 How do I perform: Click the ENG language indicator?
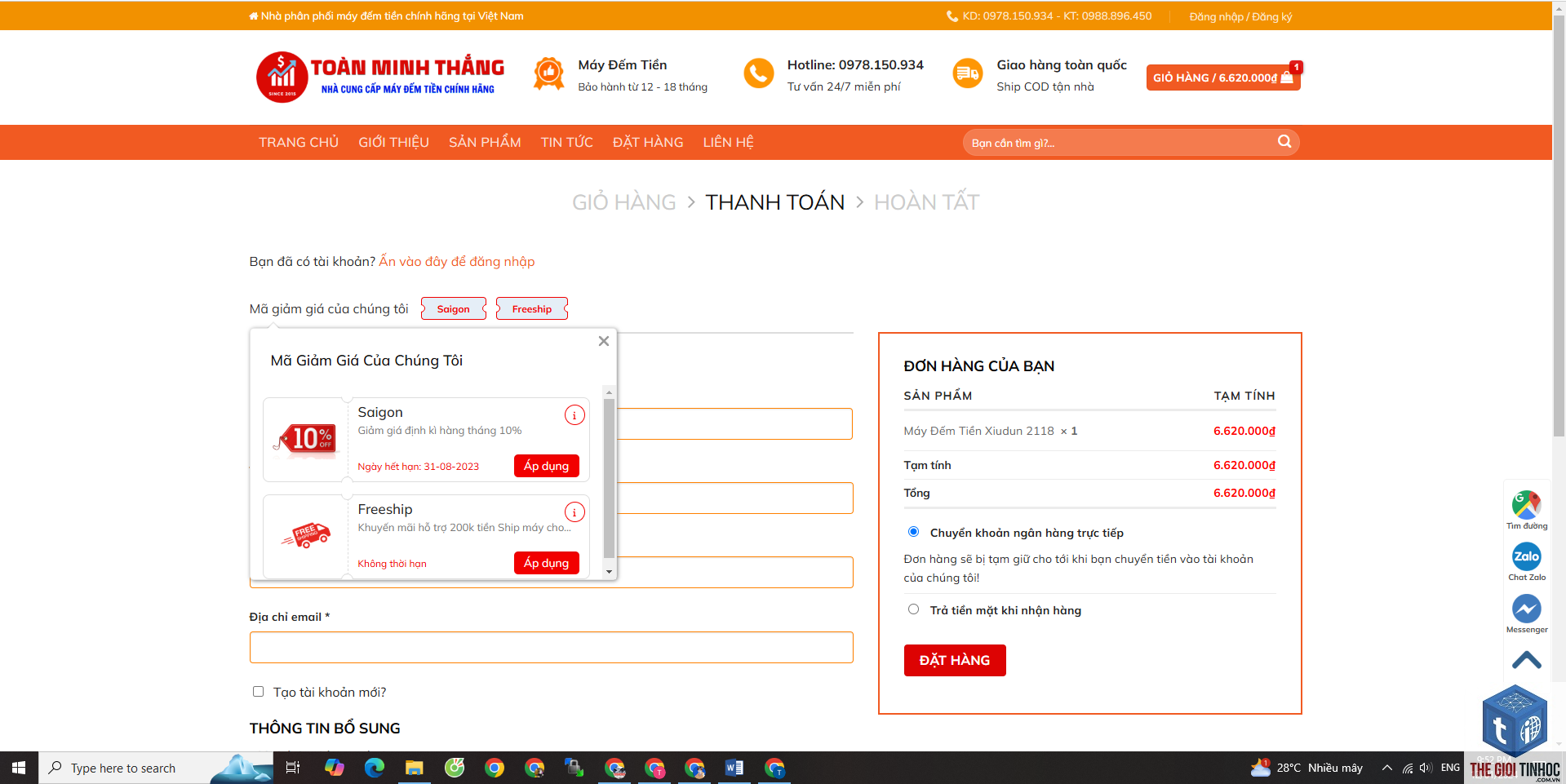pyautogui.click(x=1450, y=768)
